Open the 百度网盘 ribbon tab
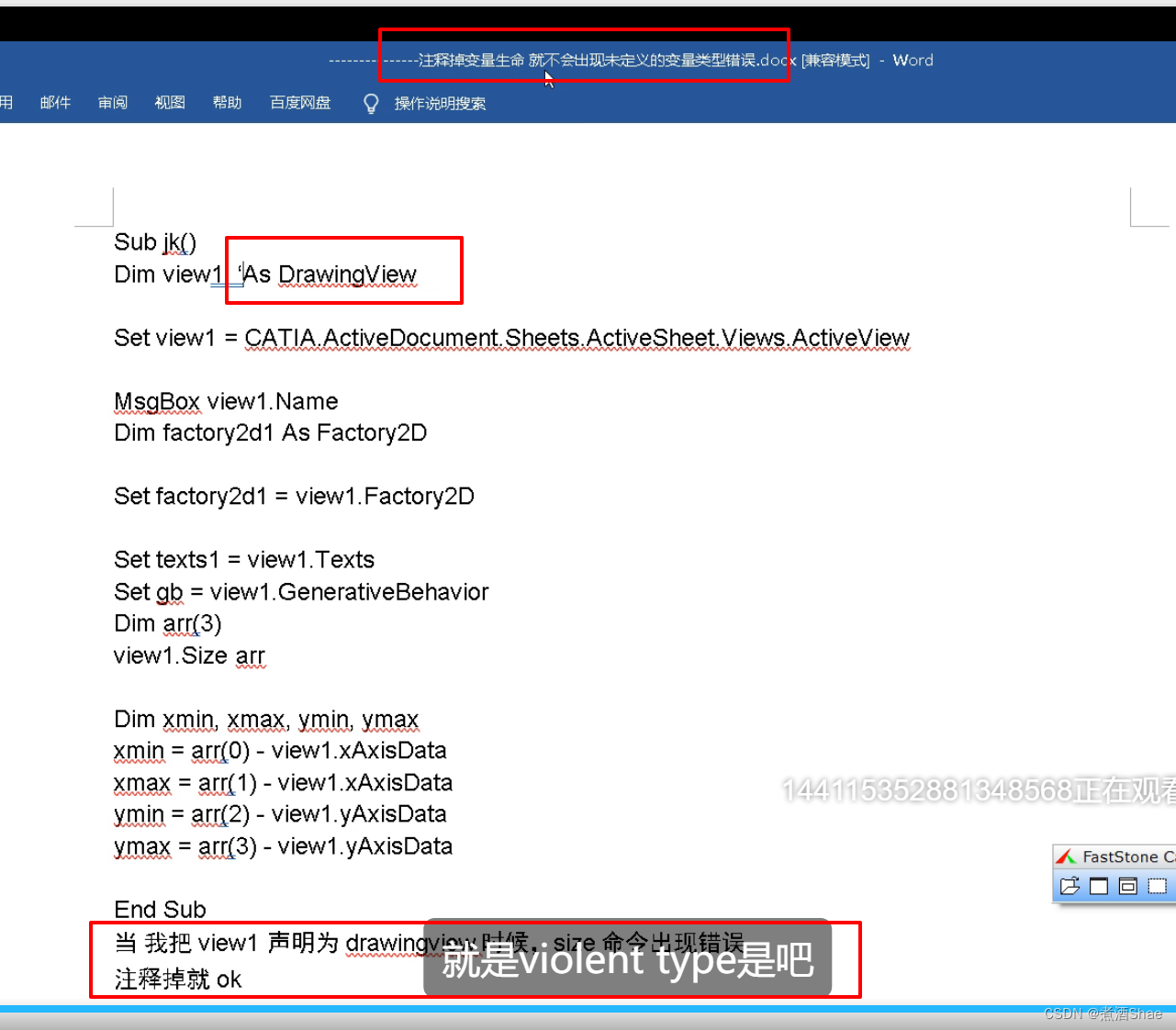 [x=300, y=103]
